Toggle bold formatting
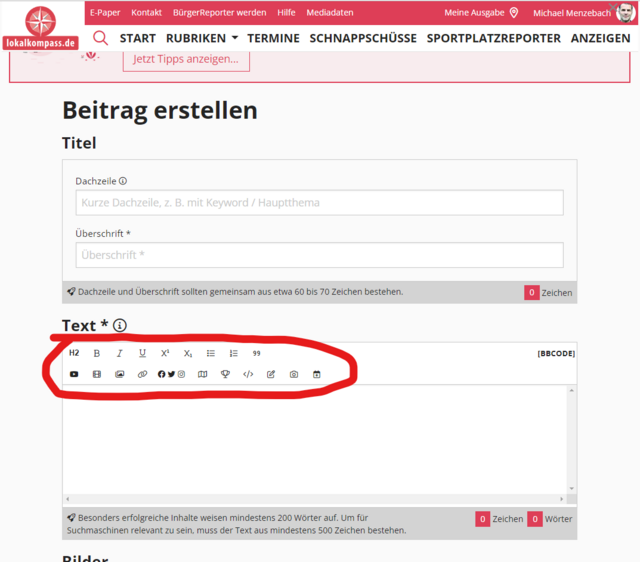640x562 pixels. click(x=97, y=353)
